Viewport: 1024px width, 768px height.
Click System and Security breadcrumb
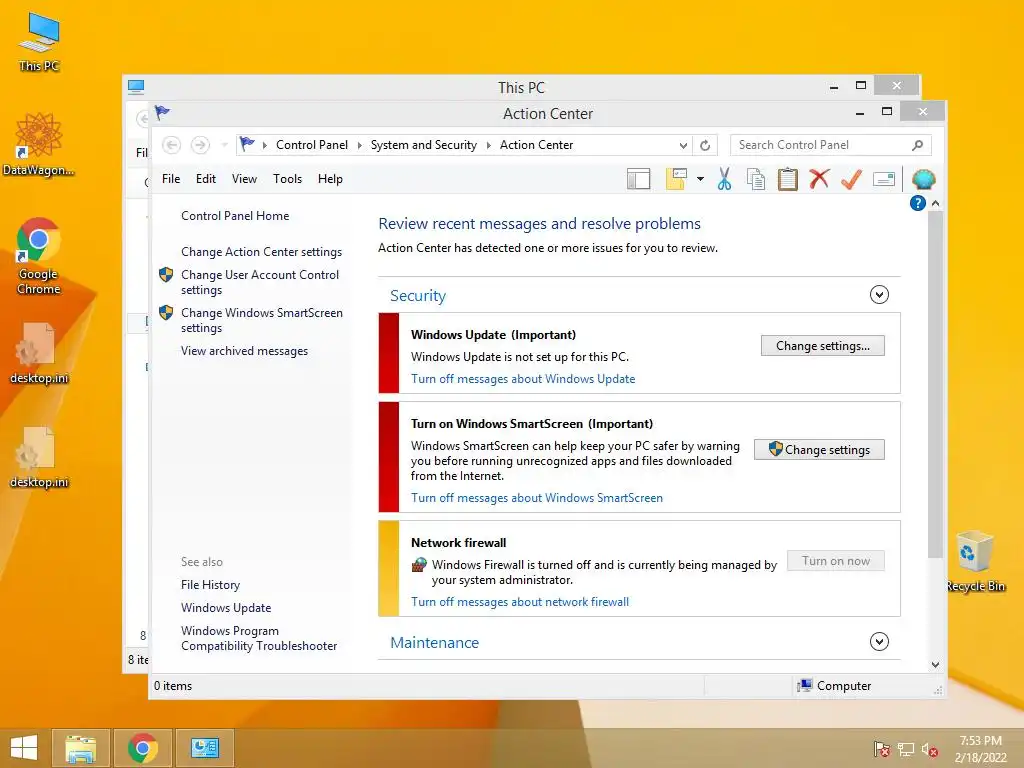(x=424, y=145)
